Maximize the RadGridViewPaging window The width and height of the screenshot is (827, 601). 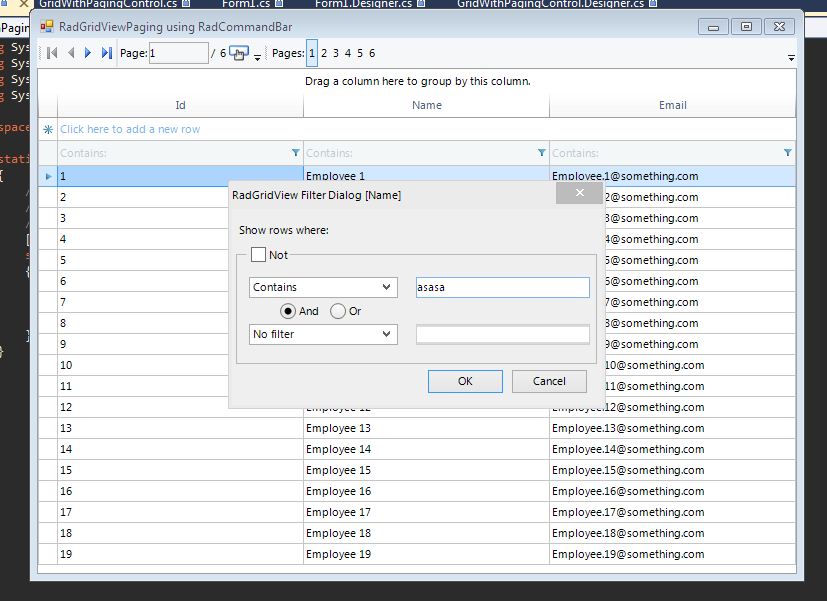746,26
